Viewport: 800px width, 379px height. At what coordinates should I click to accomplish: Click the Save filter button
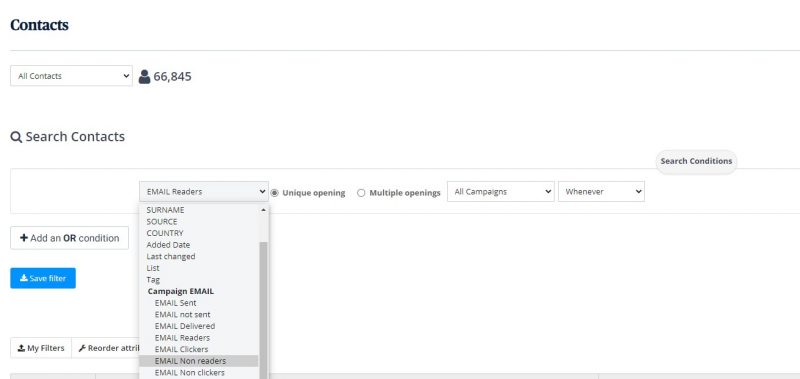coord(43,278)
